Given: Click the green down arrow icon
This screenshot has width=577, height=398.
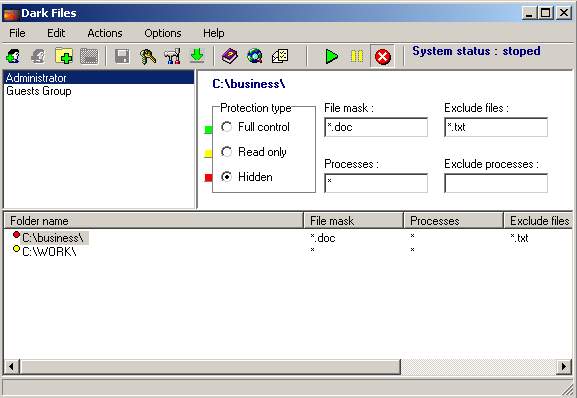Looking at the screenshot, I should pos(197,56).
